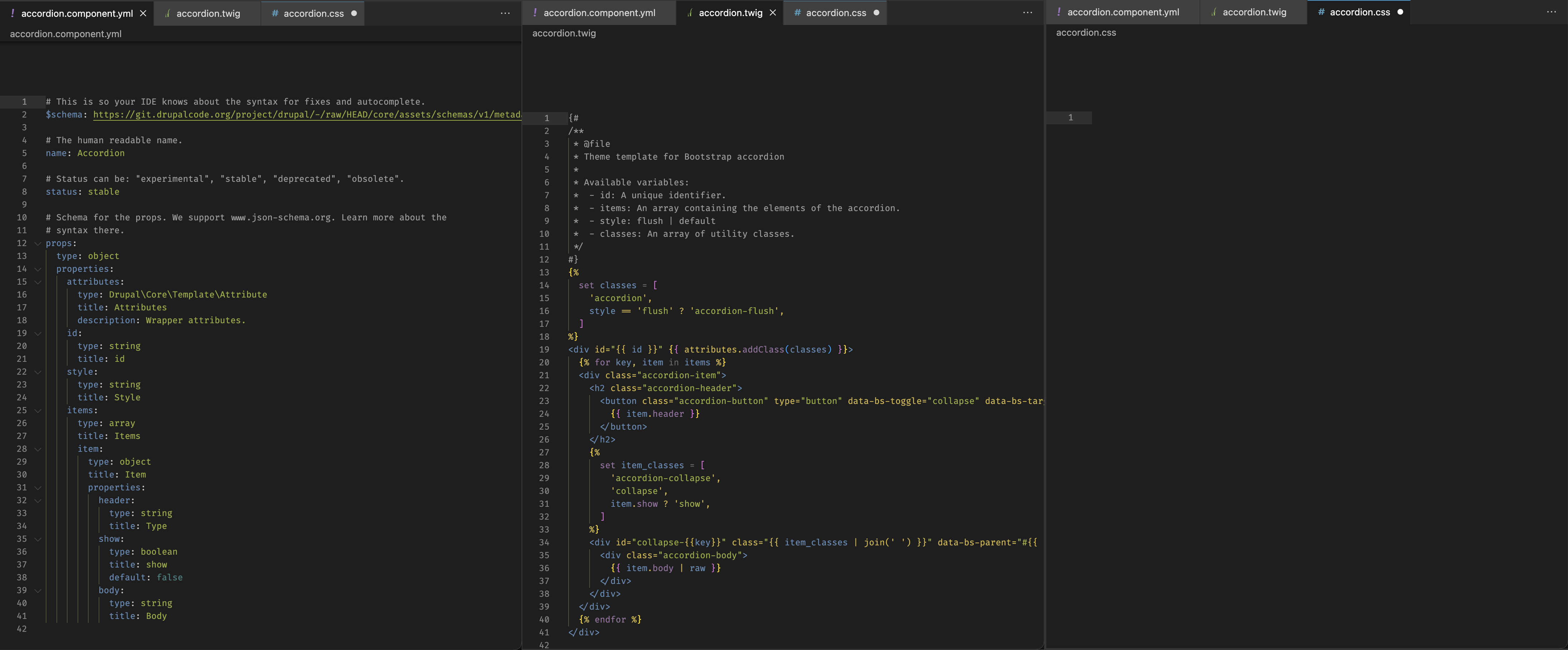Collapse the header: block at line 32

point(38,501)
